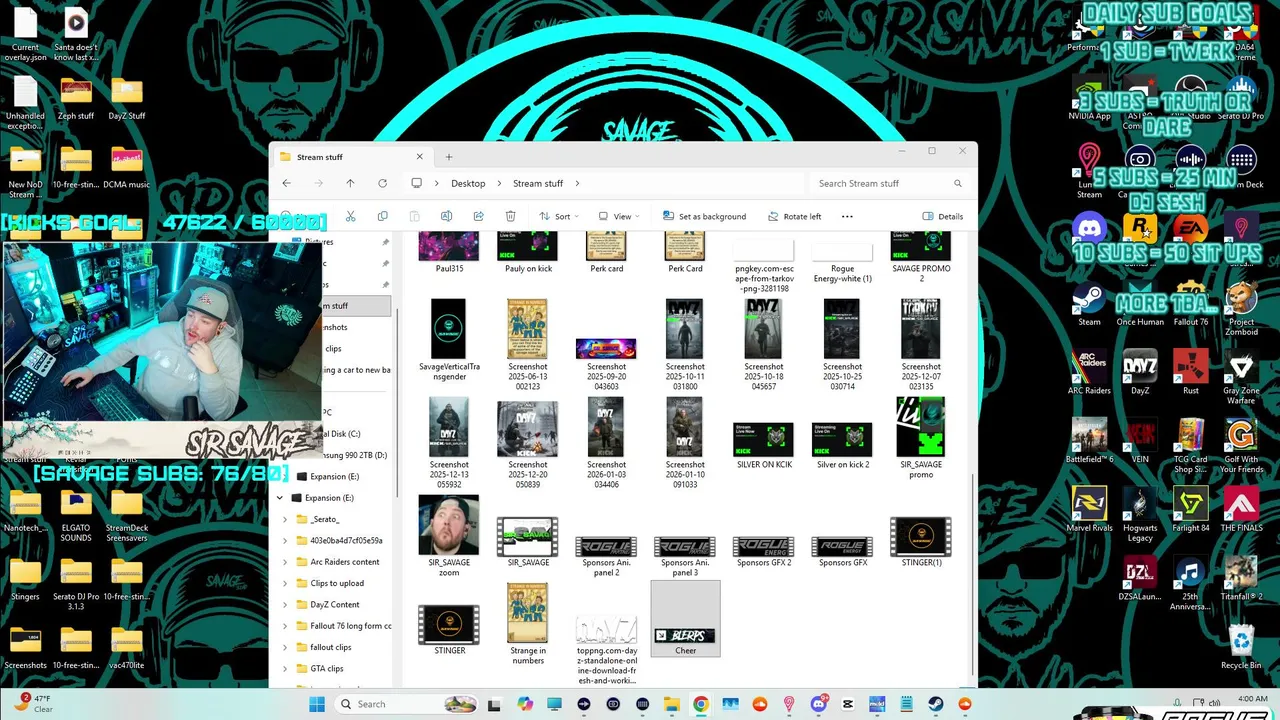Open Chrome from the taskbar

click(x=701, y=704)
